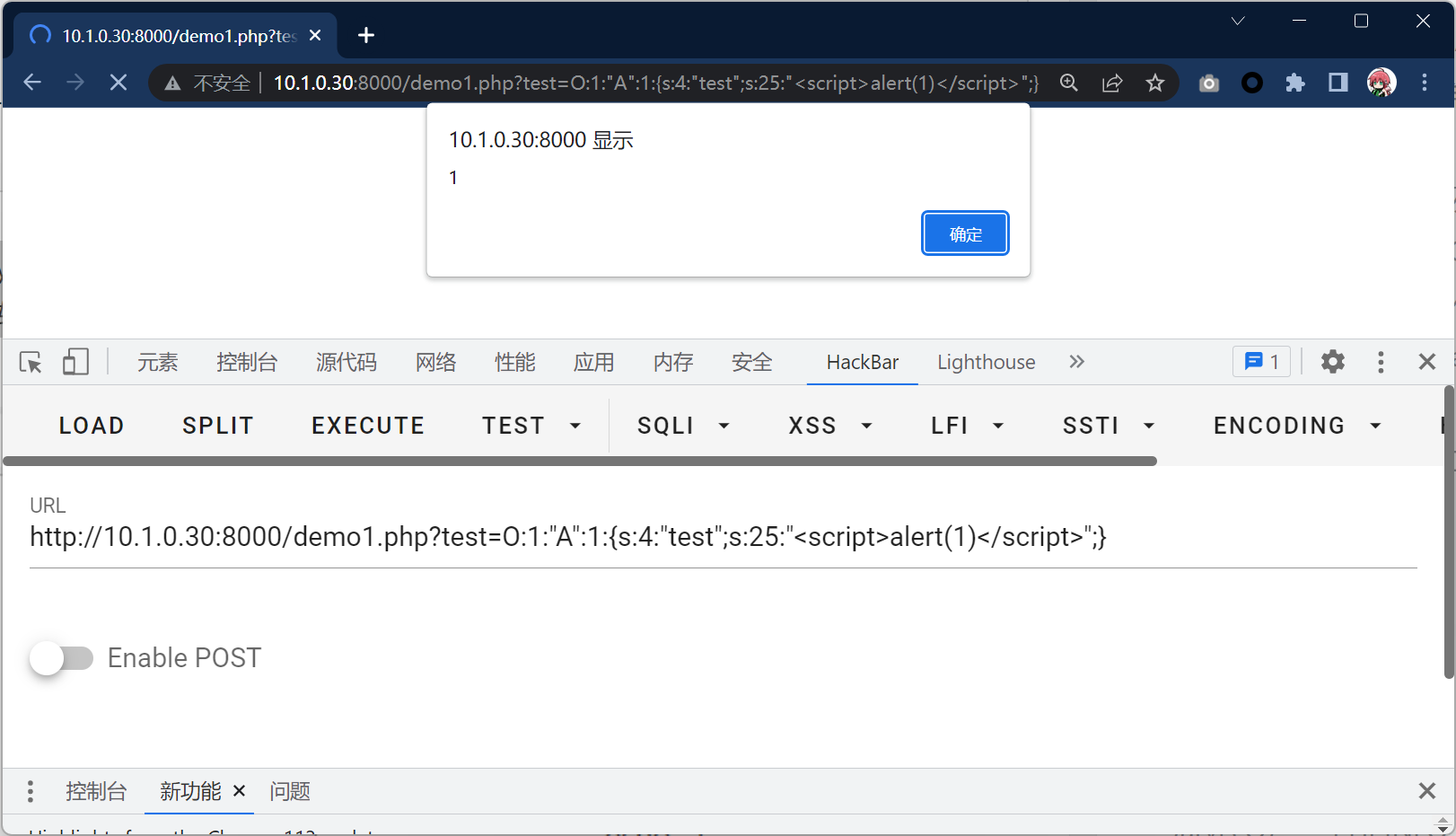
Task: Open the 网络 network tab
Action: pos(435,362)
